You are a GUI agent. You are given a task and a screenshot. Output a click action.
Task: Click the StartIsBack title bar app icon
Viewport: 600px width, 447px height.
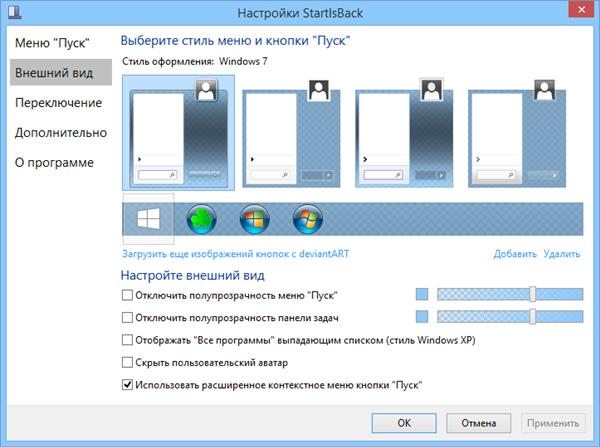tap(15, 12)
